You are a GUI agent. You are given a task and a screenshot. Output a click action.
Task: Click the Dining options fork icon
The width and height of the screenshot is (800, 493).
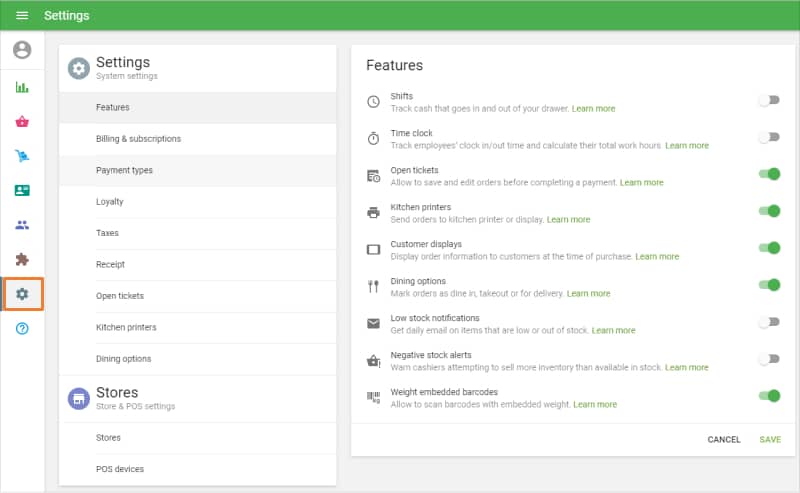point(373,286)
